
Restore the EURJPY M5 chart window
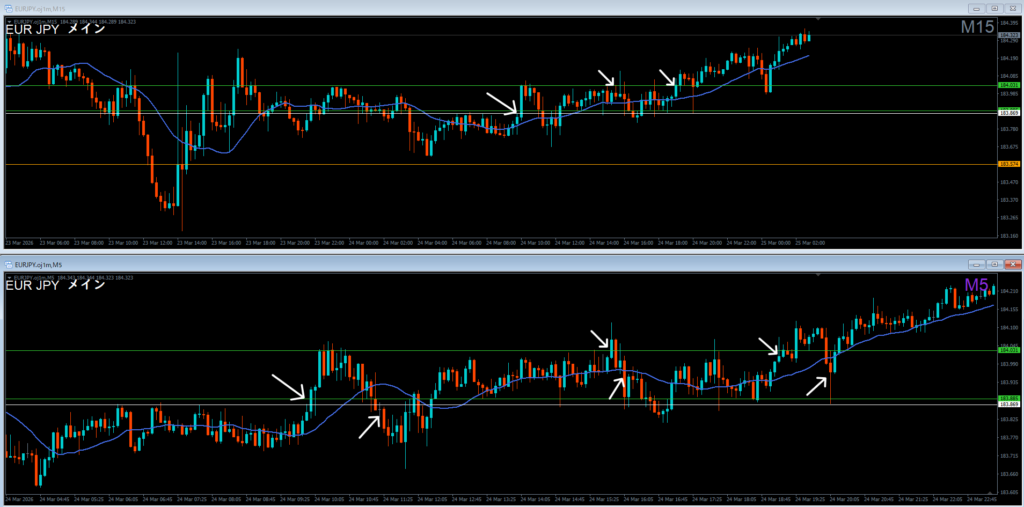(x=994, y=265)
